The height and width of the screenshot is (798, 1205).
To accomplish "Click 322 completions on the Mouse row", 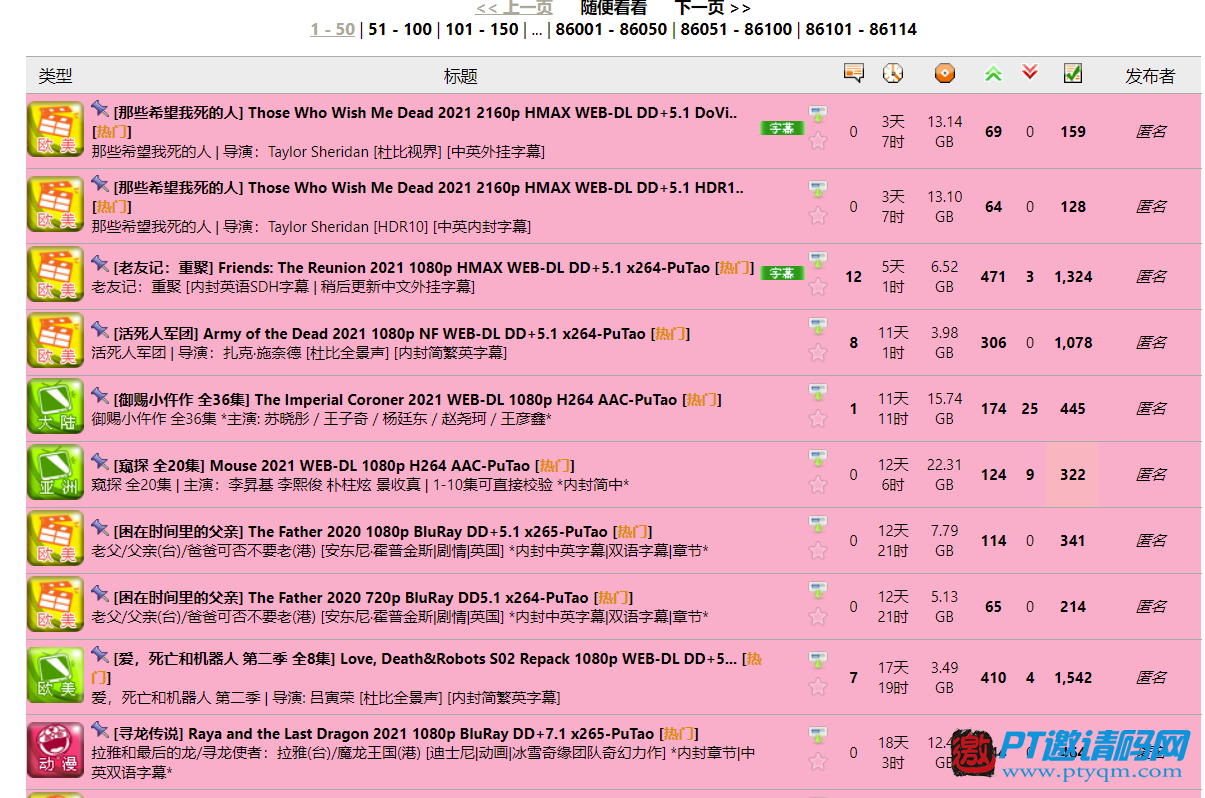I will (1073, 475).
